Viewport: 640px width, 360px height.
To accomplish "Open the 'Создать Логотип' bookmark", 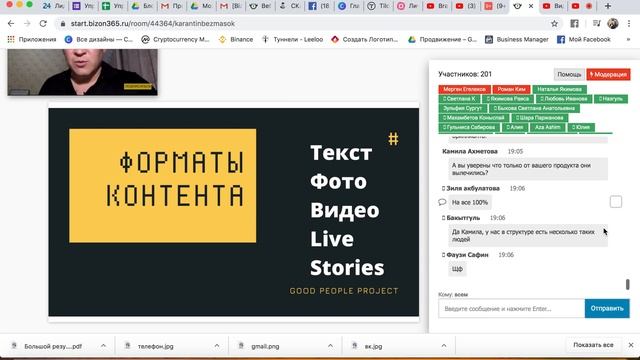I will 364,40.
